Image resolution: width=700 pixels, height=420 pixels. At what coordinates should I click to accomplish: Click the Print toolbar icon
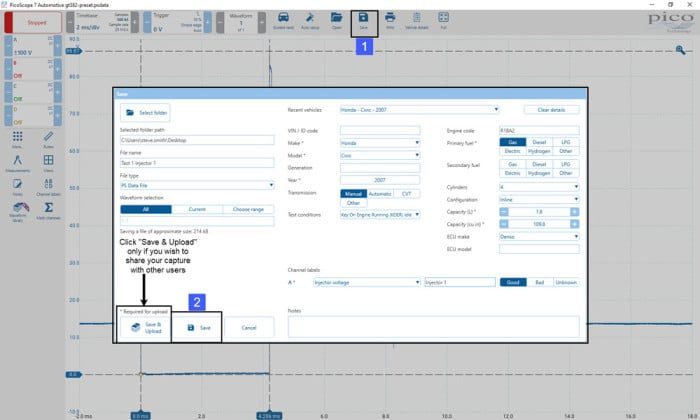click(x=390, y=21)
